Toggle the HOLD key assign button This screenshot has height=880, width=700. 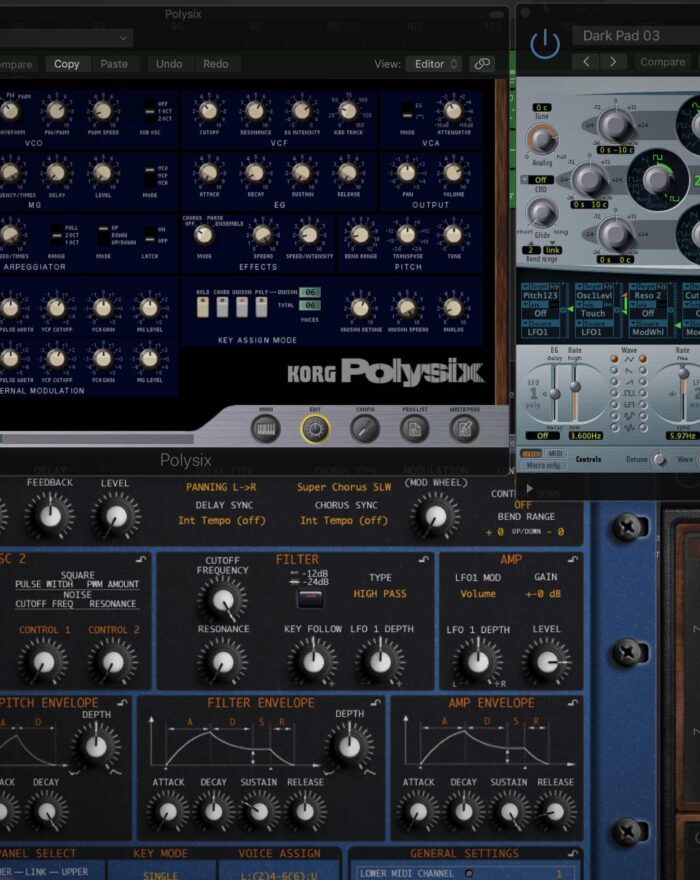pos(203,307)
